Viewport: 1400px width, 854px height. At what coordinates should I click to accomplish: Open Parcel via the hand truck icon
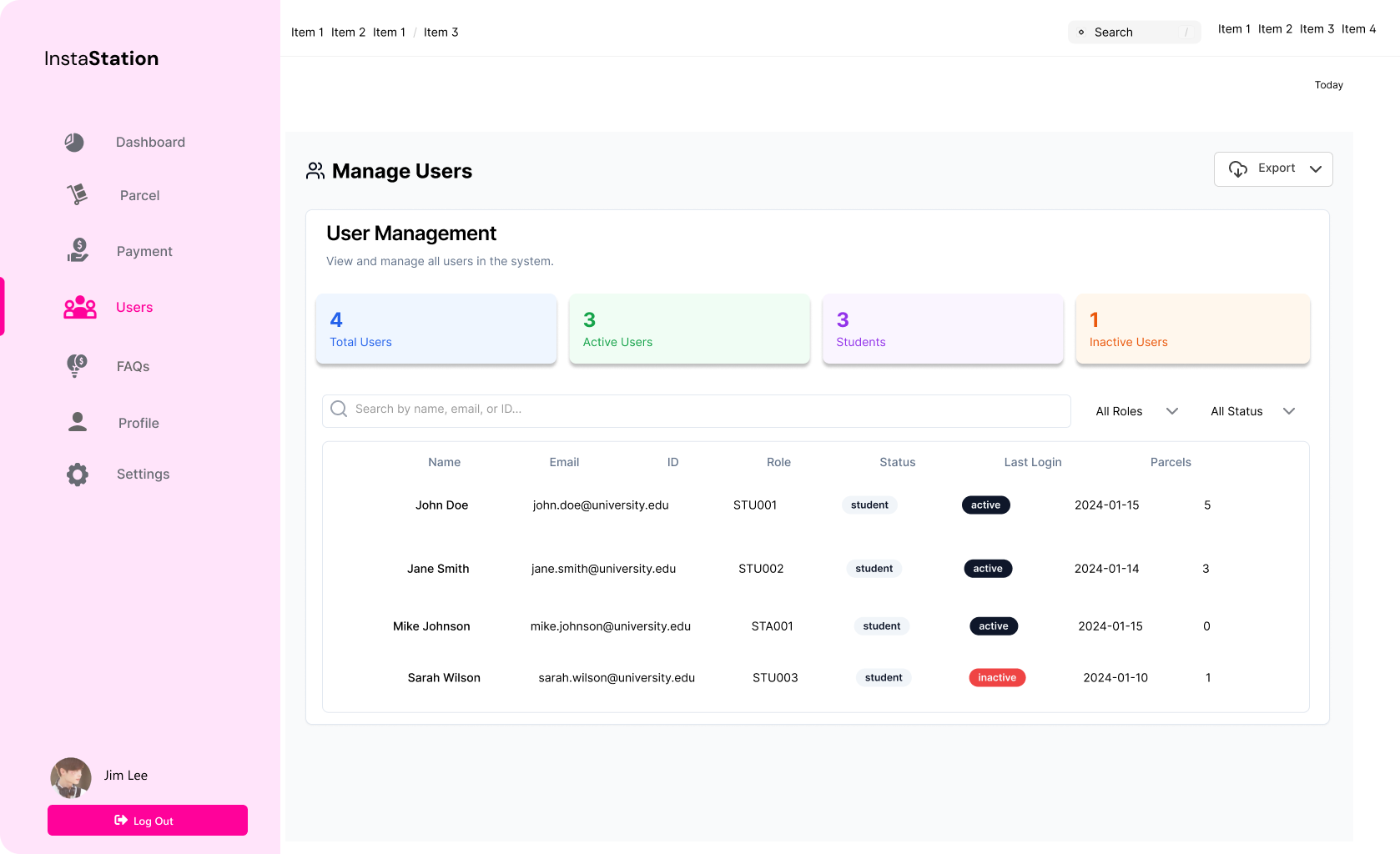point(77,195)
